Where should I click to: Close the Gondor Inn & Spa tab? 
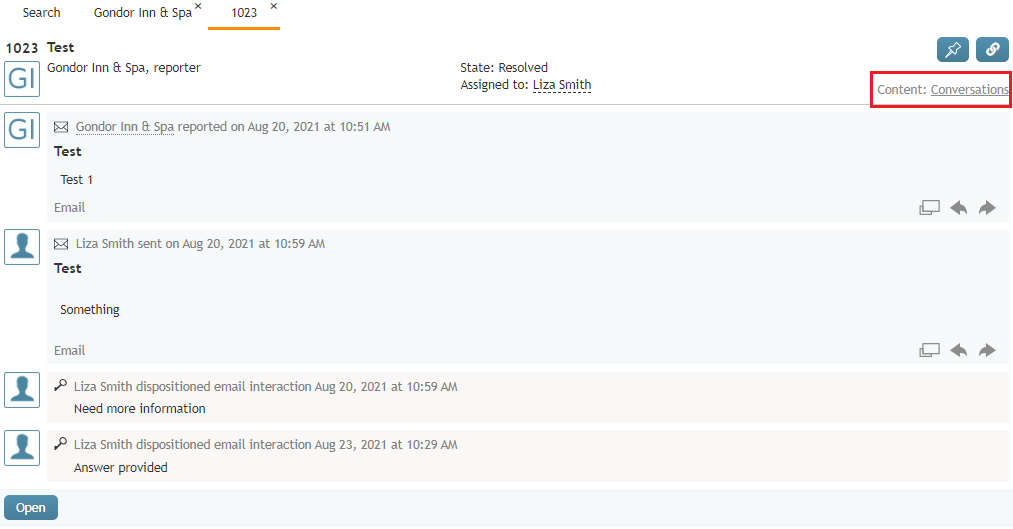tap(198, 6)
